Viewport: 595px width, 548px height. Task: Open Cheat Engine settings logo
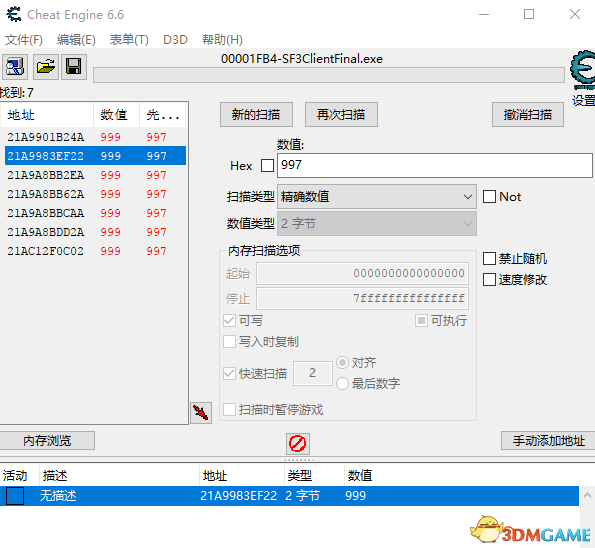pos(583,70)
